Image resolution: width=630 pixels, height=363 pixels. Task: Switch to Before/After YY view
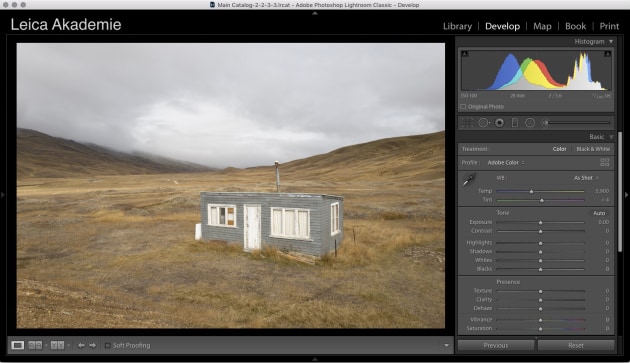coord(57,345)
